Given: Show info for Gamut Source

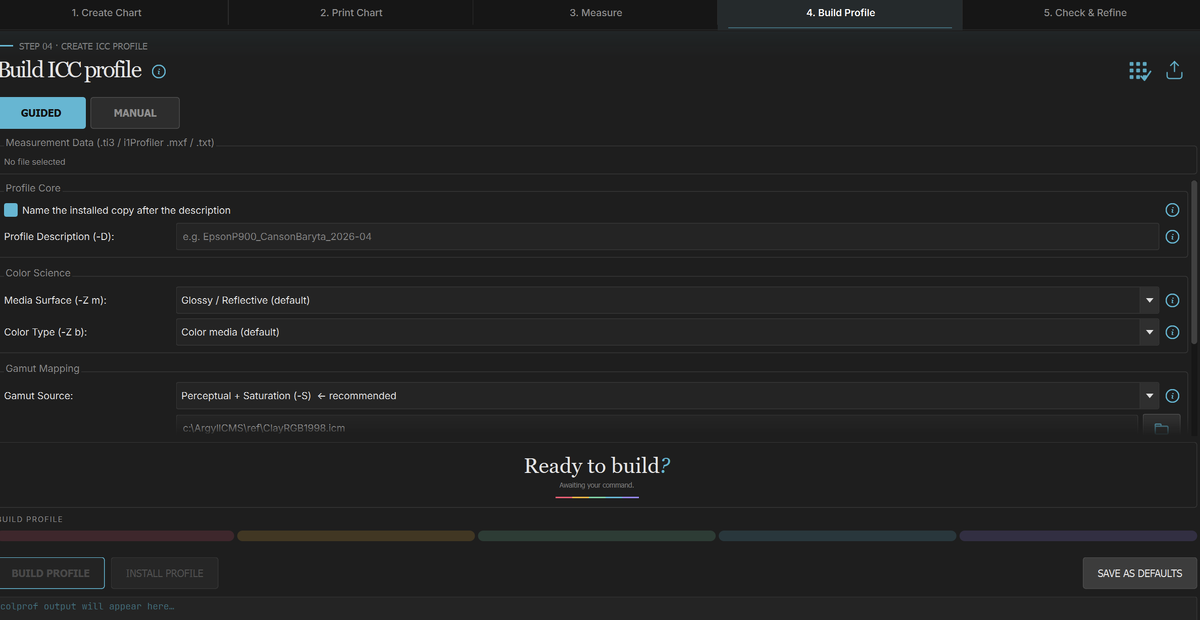Looking at the screenshot, I should point(1172,396).
